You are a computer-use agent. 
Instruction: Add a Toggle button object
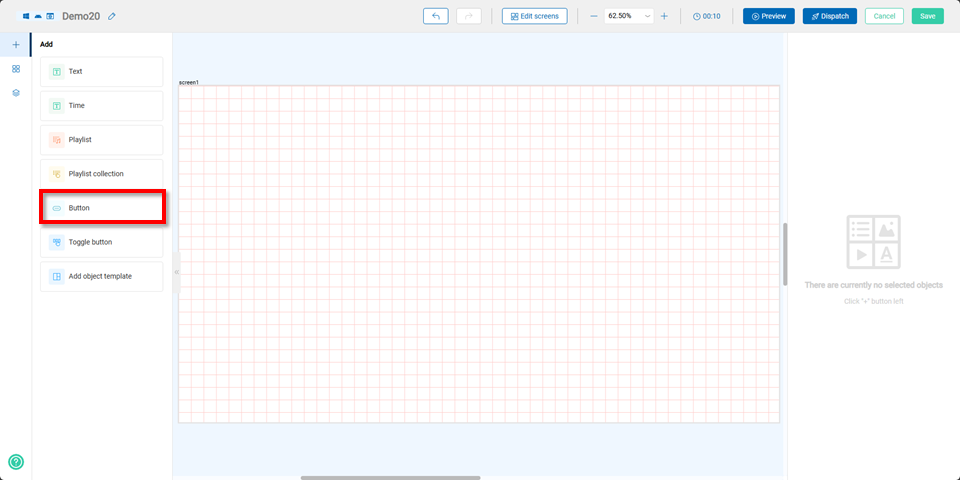coord(101,242)
